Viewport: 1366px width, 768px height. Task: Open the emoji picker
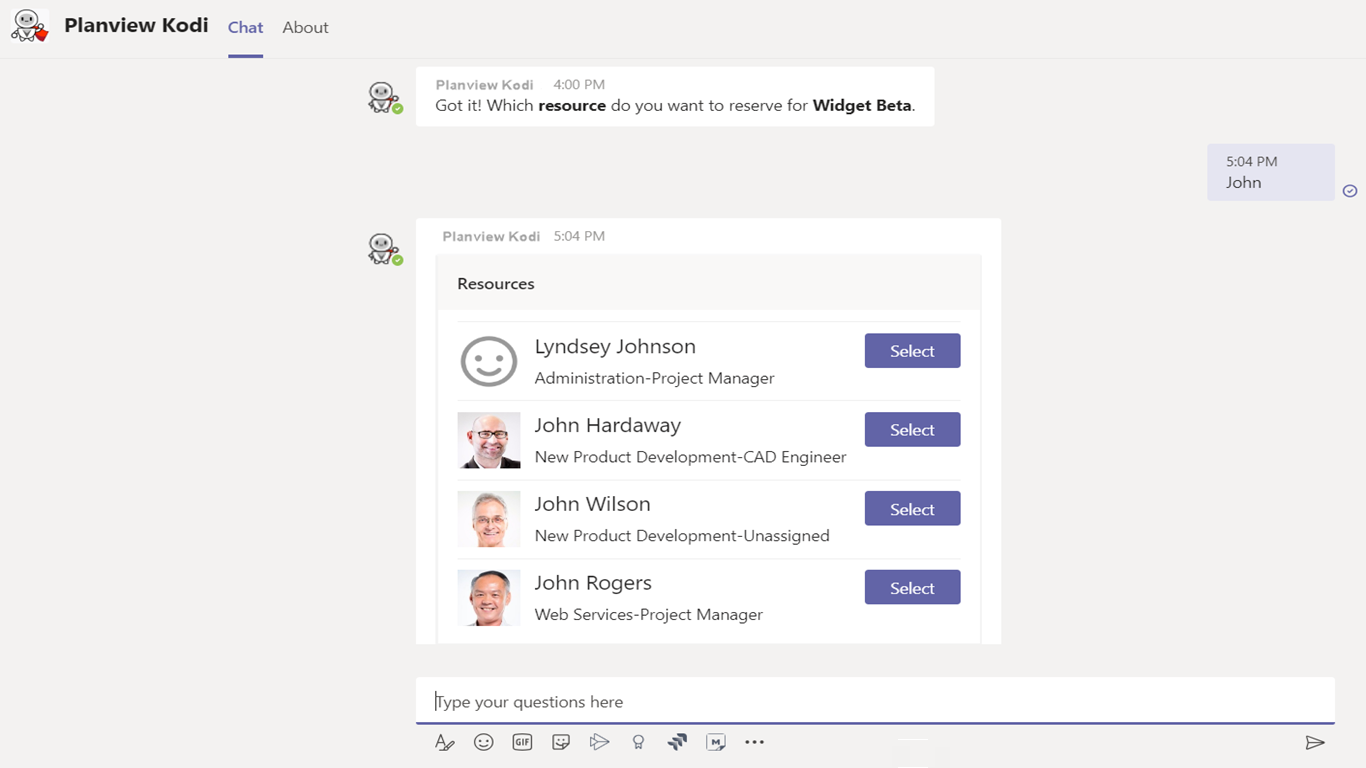pyautogui.click(x=484, y=742)
